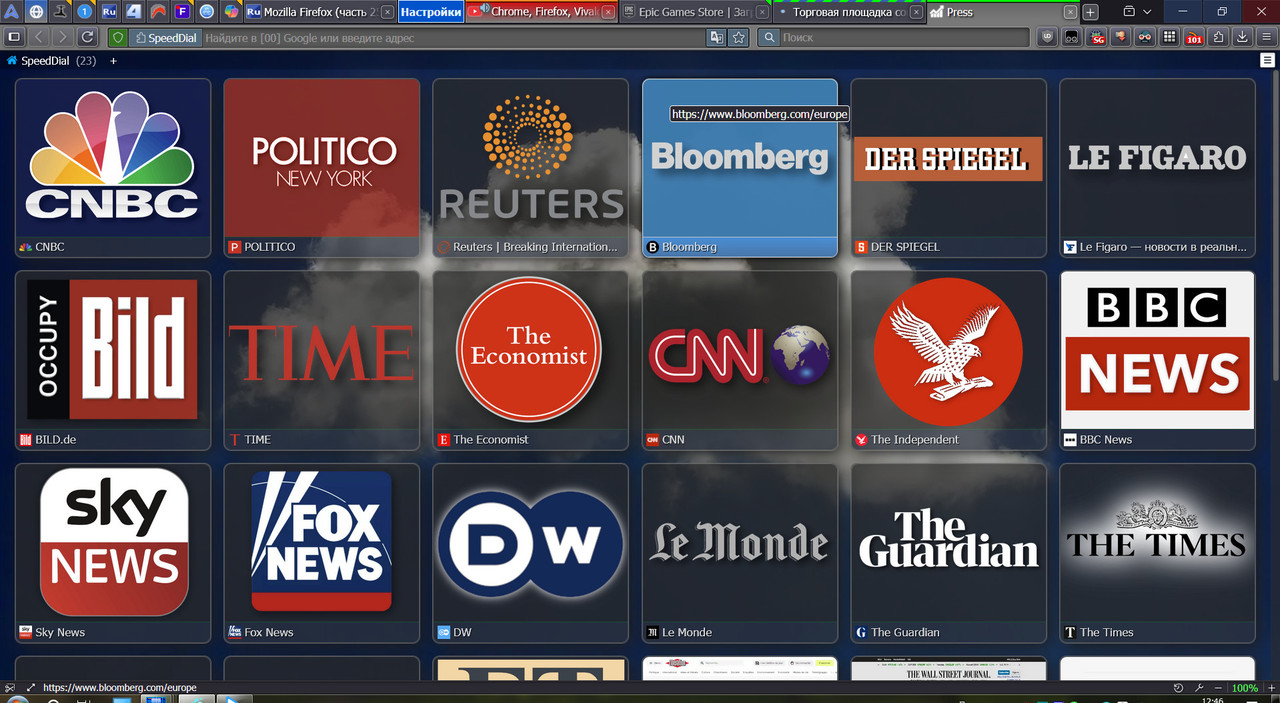The height and width of the screenshot is (703, 1280).
Task: Open the Fox News dial
Action: pos(322,553)
